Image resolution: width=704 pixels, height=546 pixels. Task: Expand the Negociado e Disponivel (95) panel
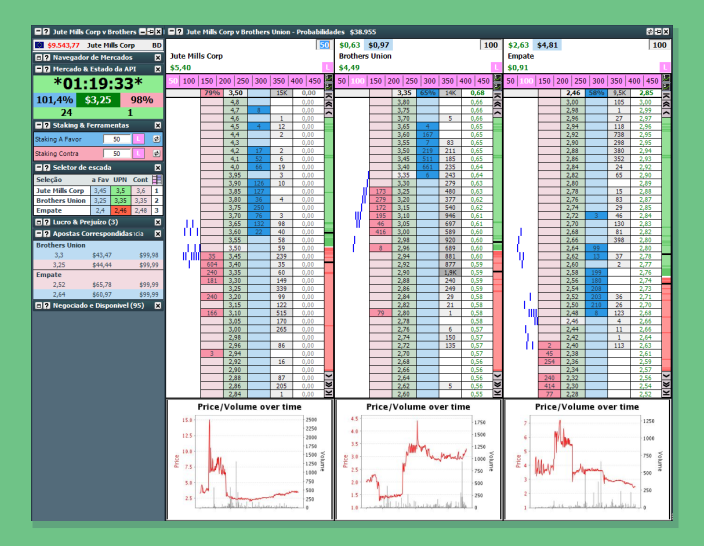39,306
